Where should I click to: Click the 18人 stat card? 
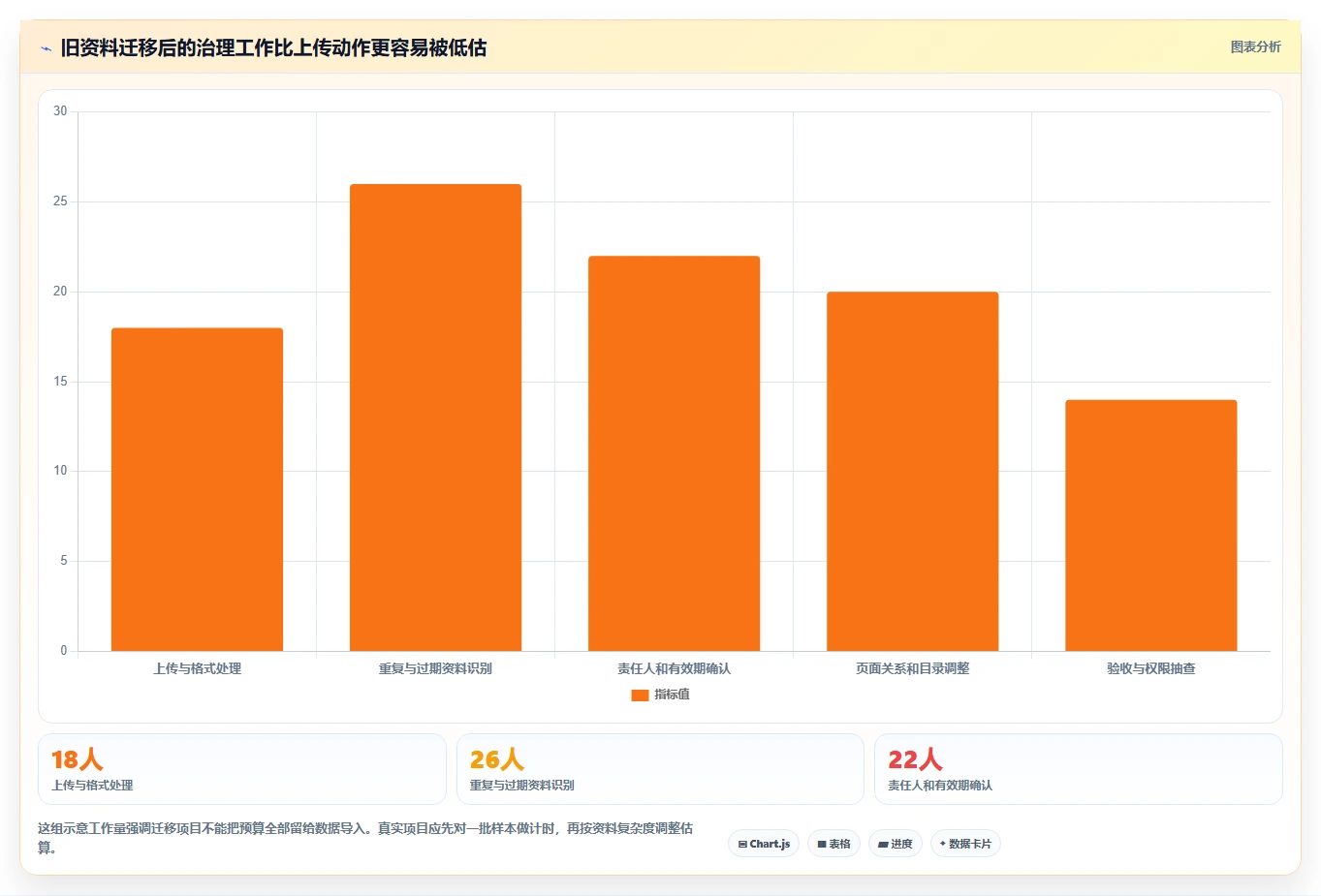coord(242,769)
